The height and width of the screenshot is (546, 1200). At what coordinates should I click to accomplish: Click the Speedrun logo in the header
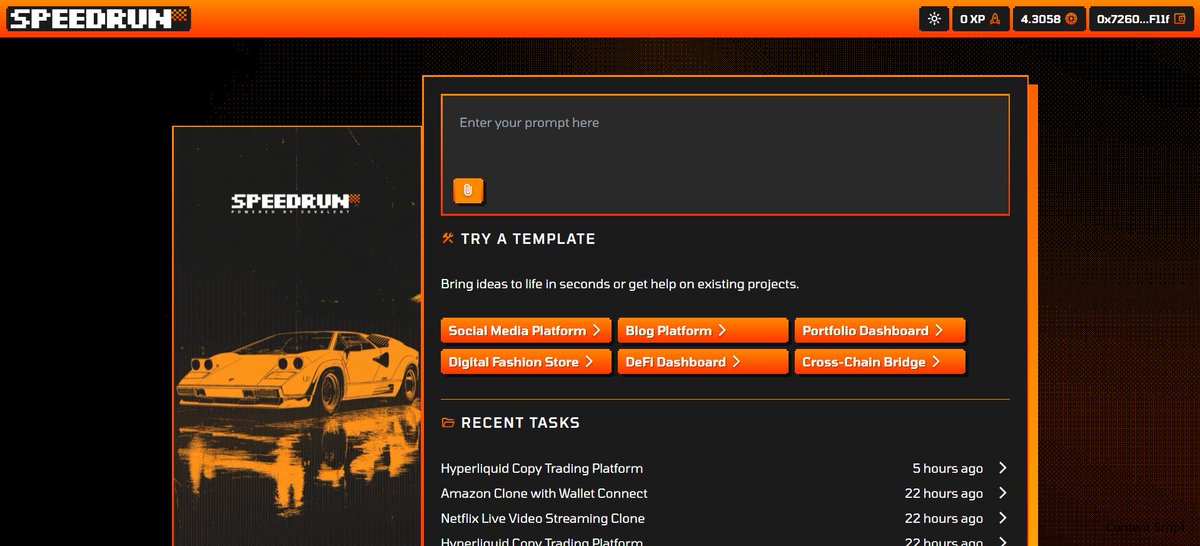(99, 18)
